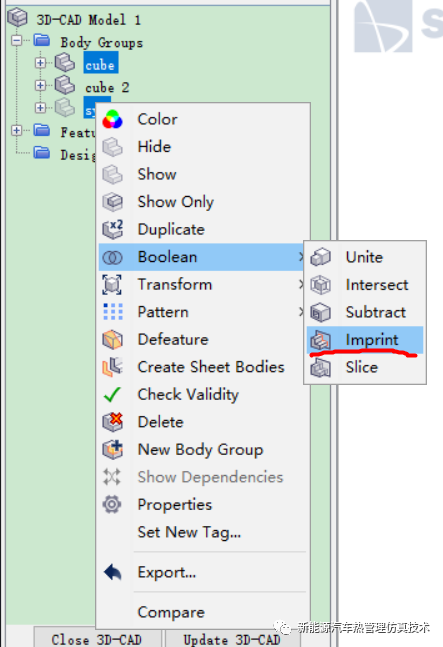Click green checkmark for Check Validity
The height and width of the screenshot is (647, 443).
(x=112, y=394)
